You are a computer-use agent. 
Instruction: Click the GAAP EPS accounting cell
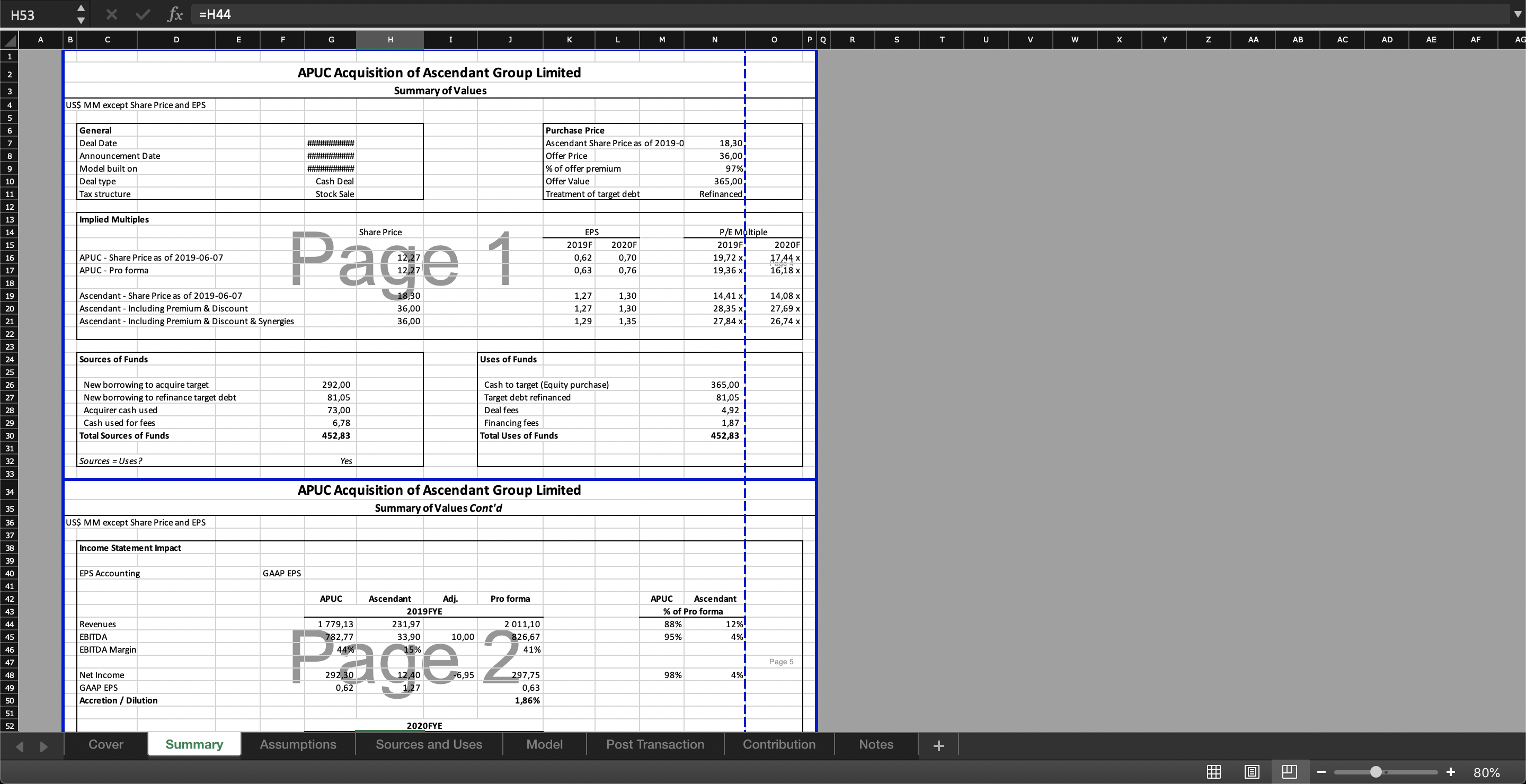(282, 573)
